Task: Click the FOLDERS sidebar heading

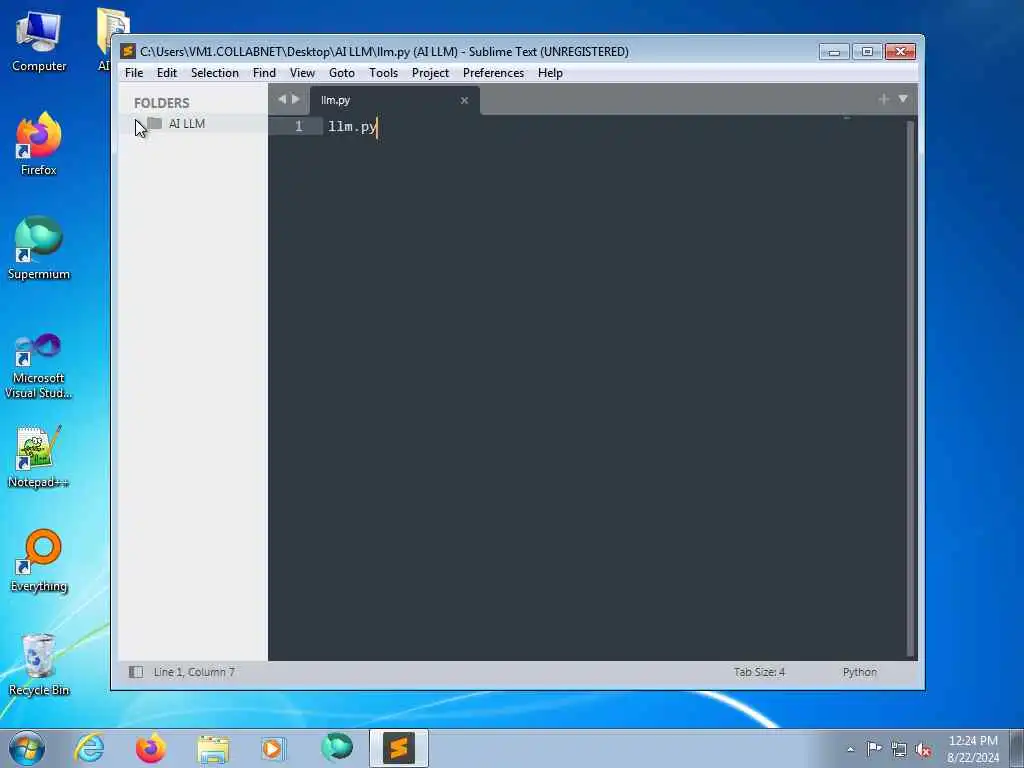Action: click(161, 103)
